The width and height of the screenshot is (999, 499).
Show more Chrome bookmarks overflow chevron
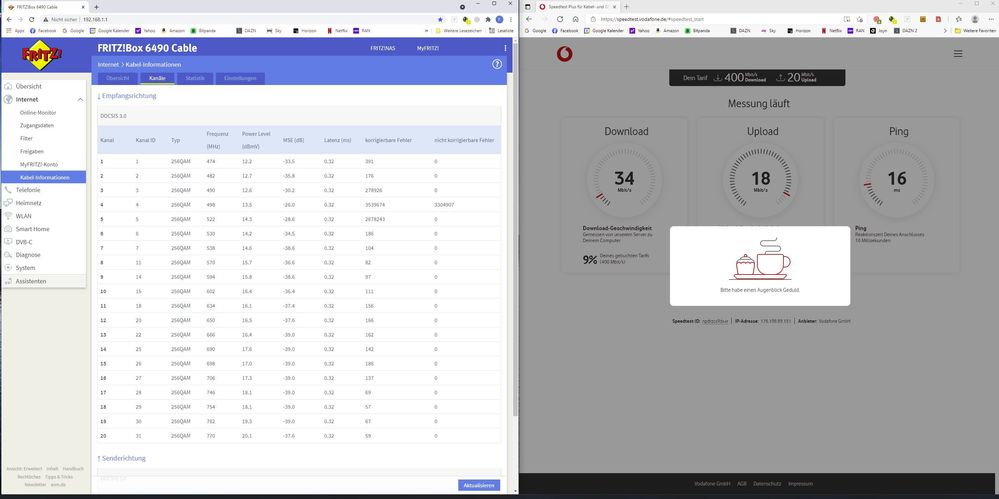(426, 30)
